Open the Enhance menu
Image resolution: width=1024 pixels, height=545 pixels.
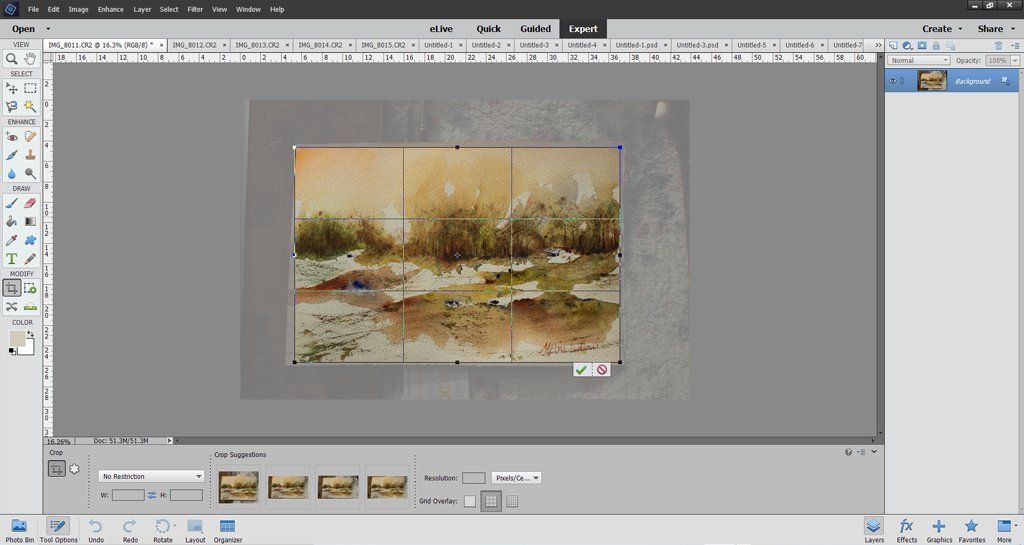point(111,9)
